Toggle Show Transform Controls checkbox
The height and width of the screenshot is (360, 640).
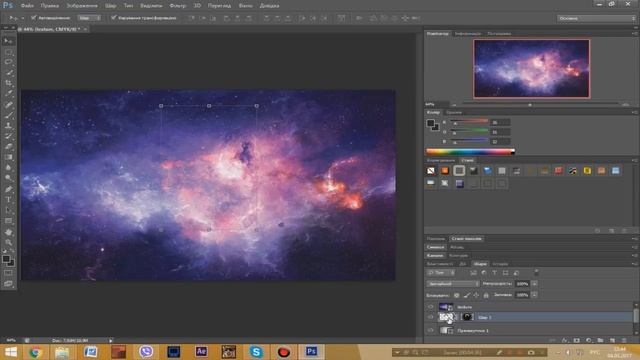point(114,18)
